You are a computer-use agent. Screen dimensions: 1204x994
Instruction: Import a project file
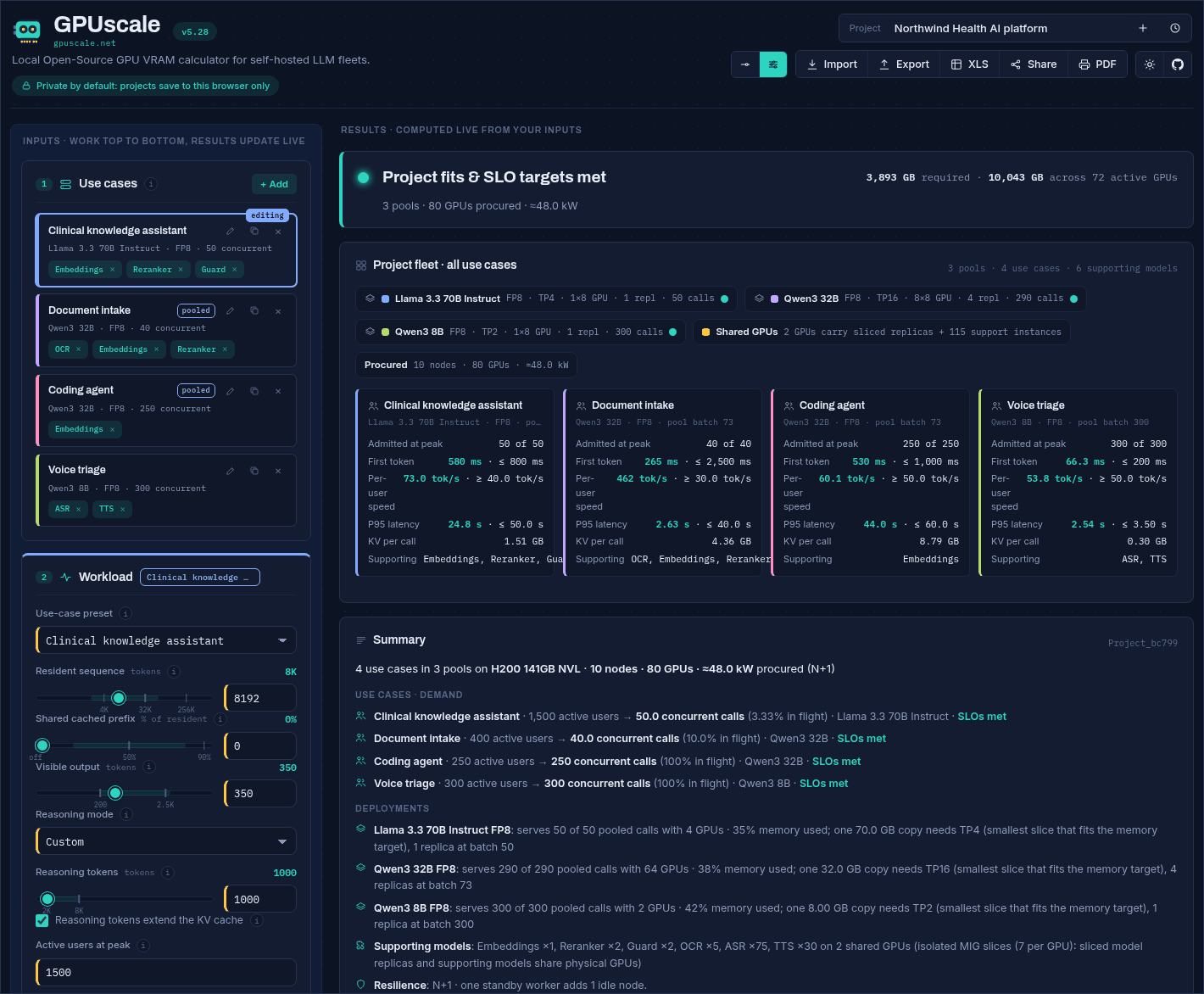coord(832,64)
